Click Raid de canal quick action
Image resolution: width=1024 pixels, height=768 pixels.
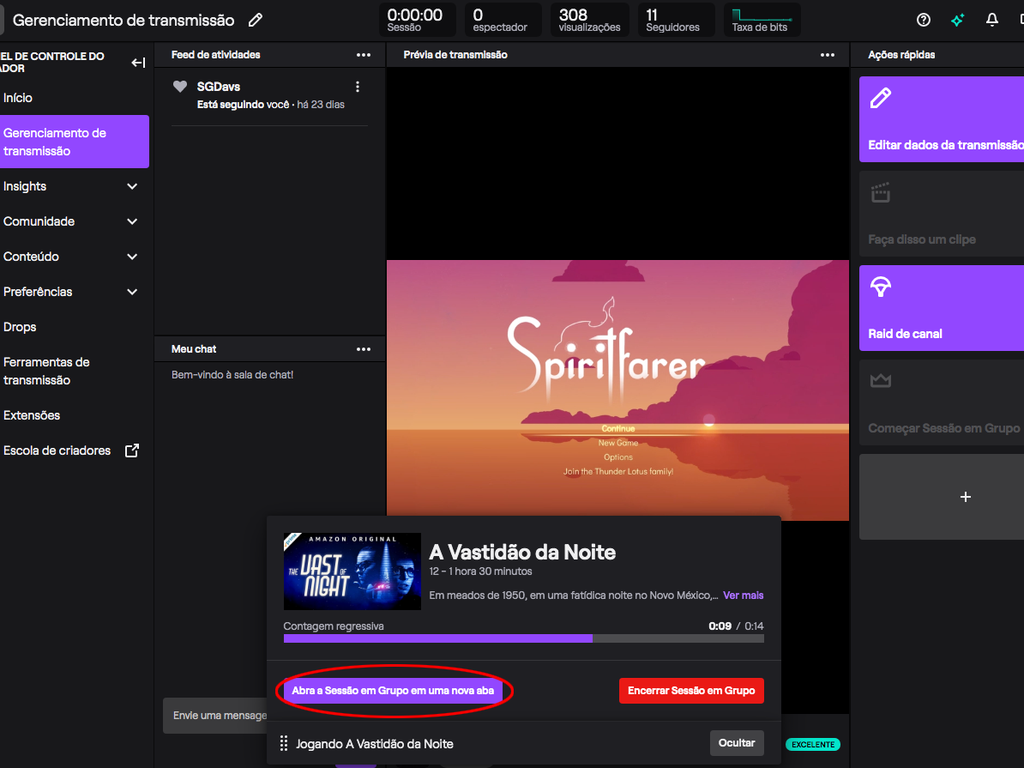click(x=942, y=308)
